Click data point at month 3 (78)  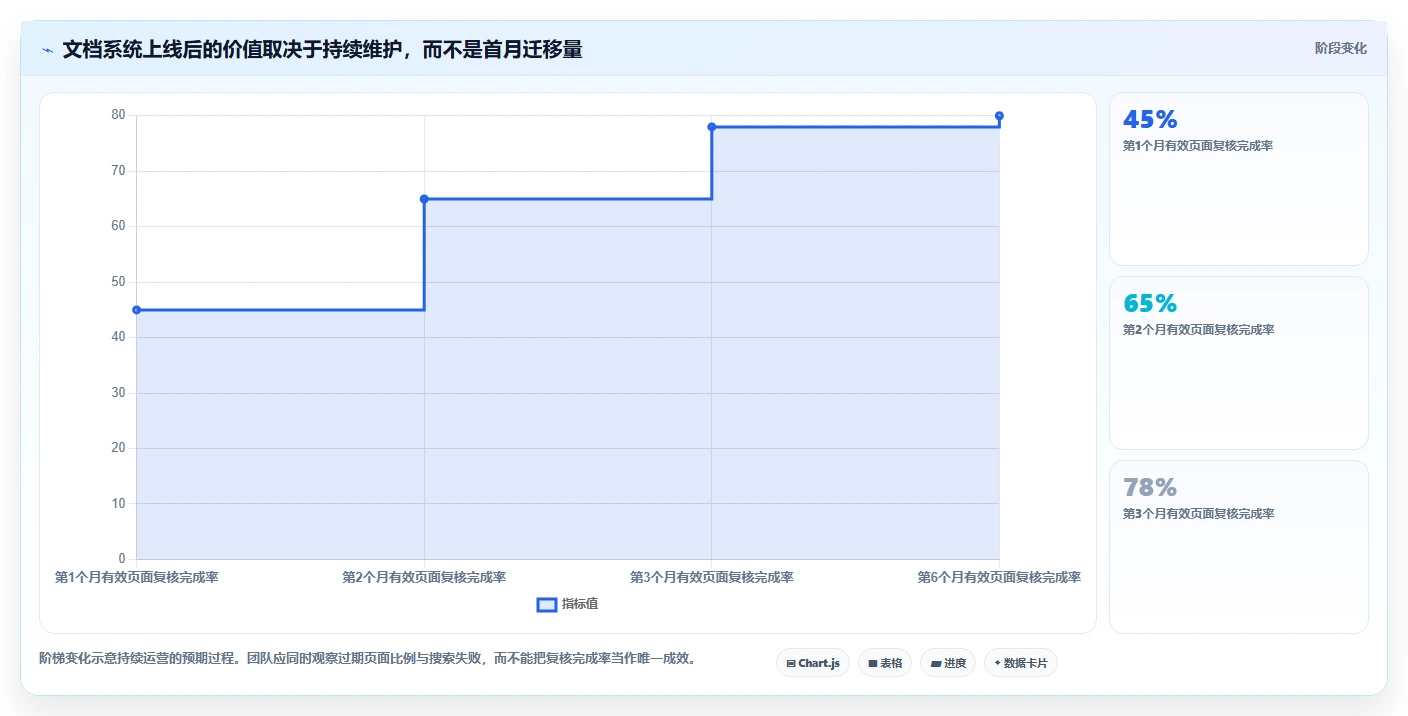point(712,127)
